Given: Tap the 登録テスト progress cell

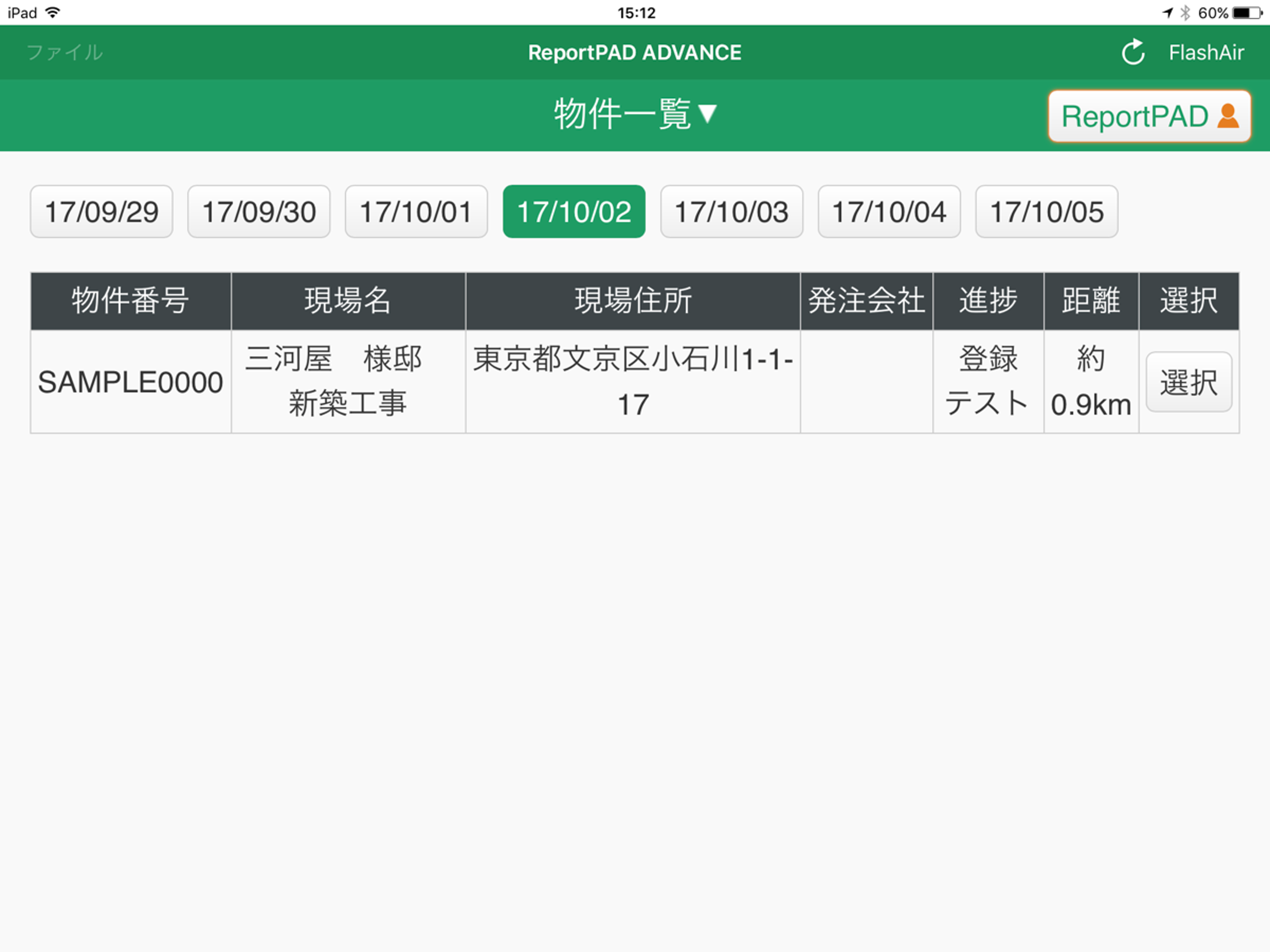Looking at the screenshot, I should pos(988,382).
